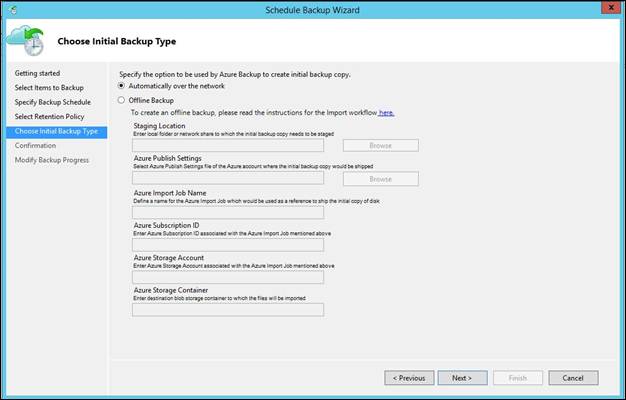Click the Azure Import Job Name field
Image resolution: width=626 pixels, height=400 pixels.
227,212
